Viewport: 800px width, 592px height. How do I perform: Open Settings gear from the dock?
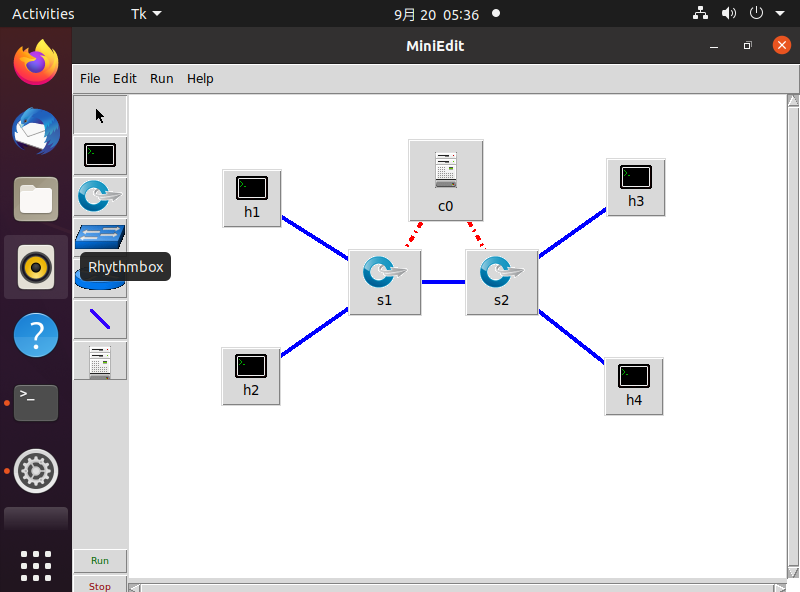(x=36, y=471)
